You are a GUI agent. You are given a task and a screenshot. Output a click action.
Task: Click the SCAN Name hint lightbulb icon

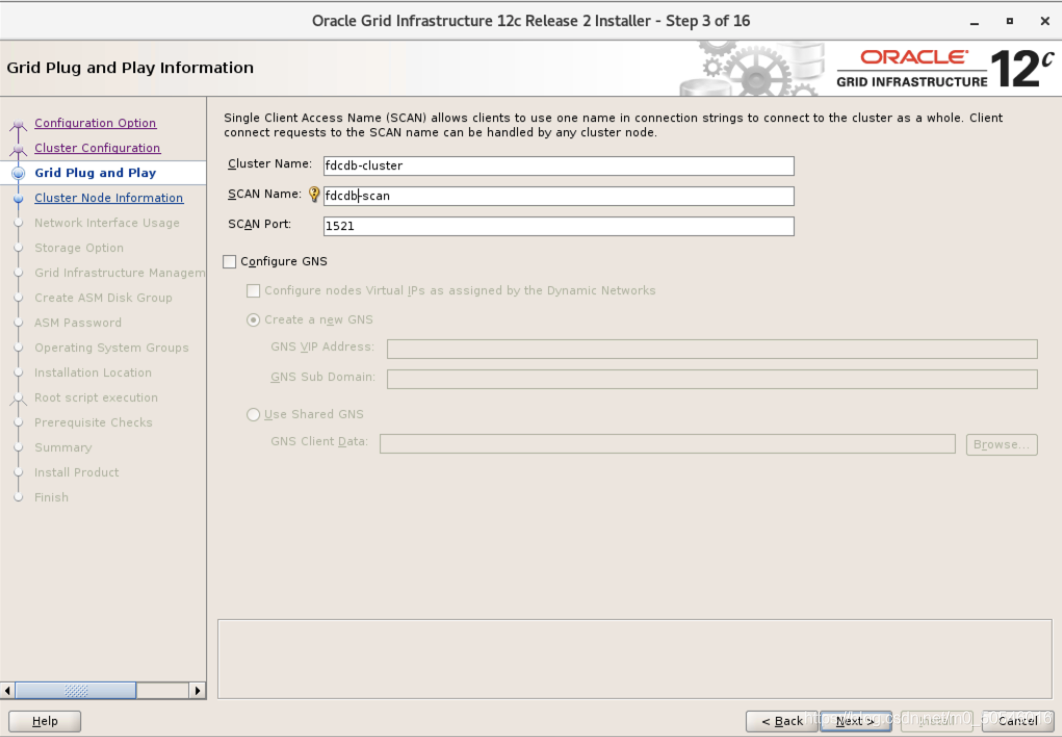pos(314,195)
